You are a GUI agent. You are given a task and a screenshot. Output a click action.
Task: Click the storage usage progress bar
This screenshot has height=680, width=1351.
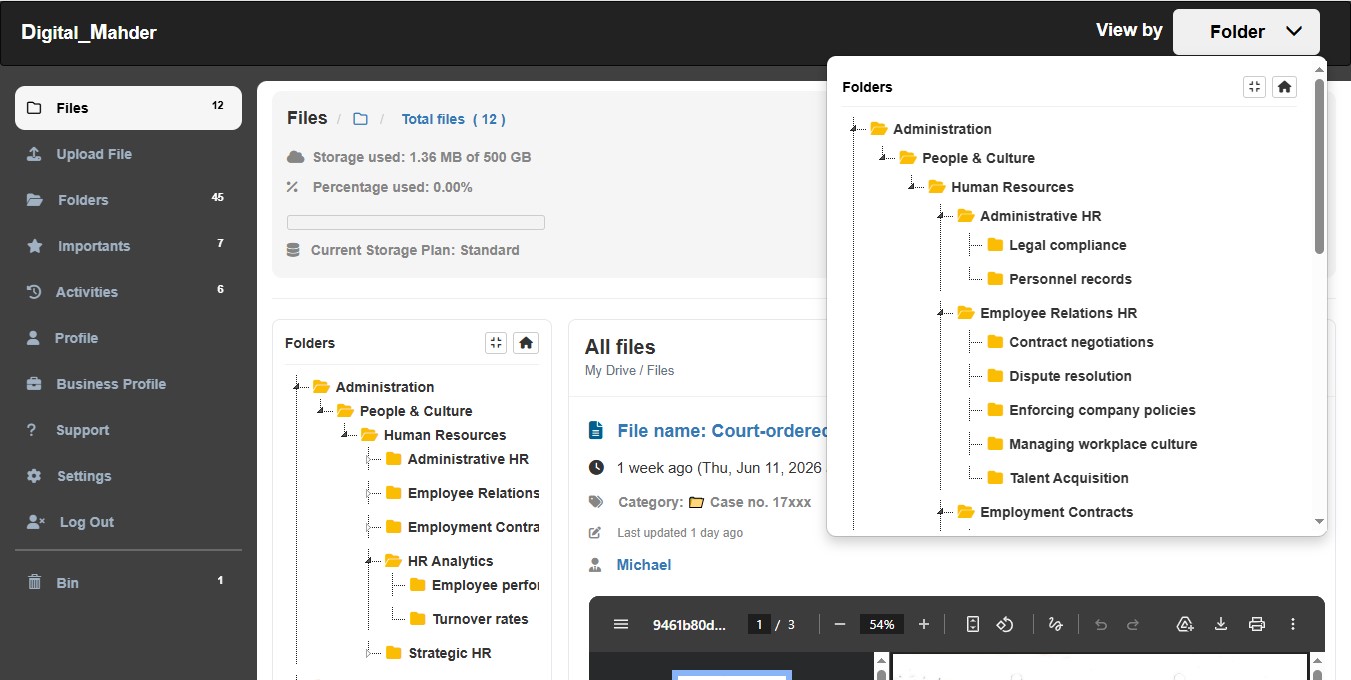pyautogui.click(x=416, y=222)
